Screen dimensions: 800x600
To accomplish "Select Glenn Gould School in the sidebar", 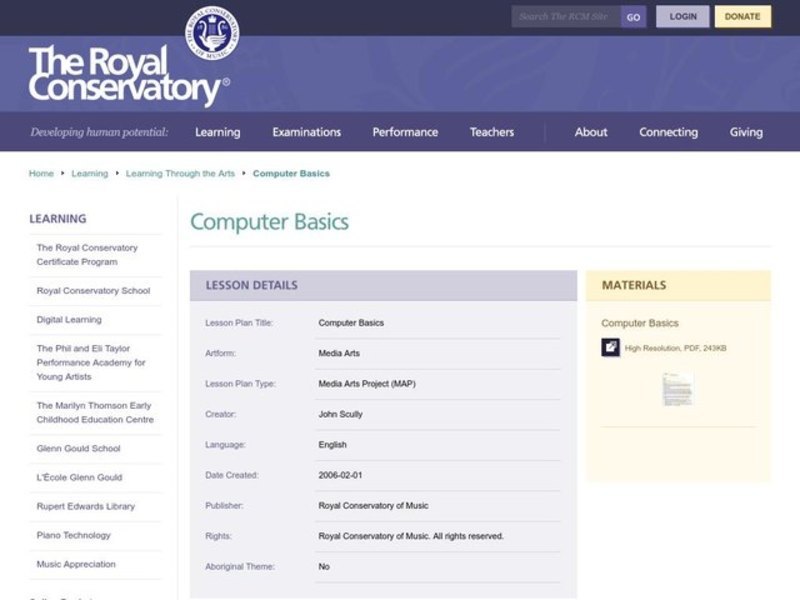I will 79,448.
